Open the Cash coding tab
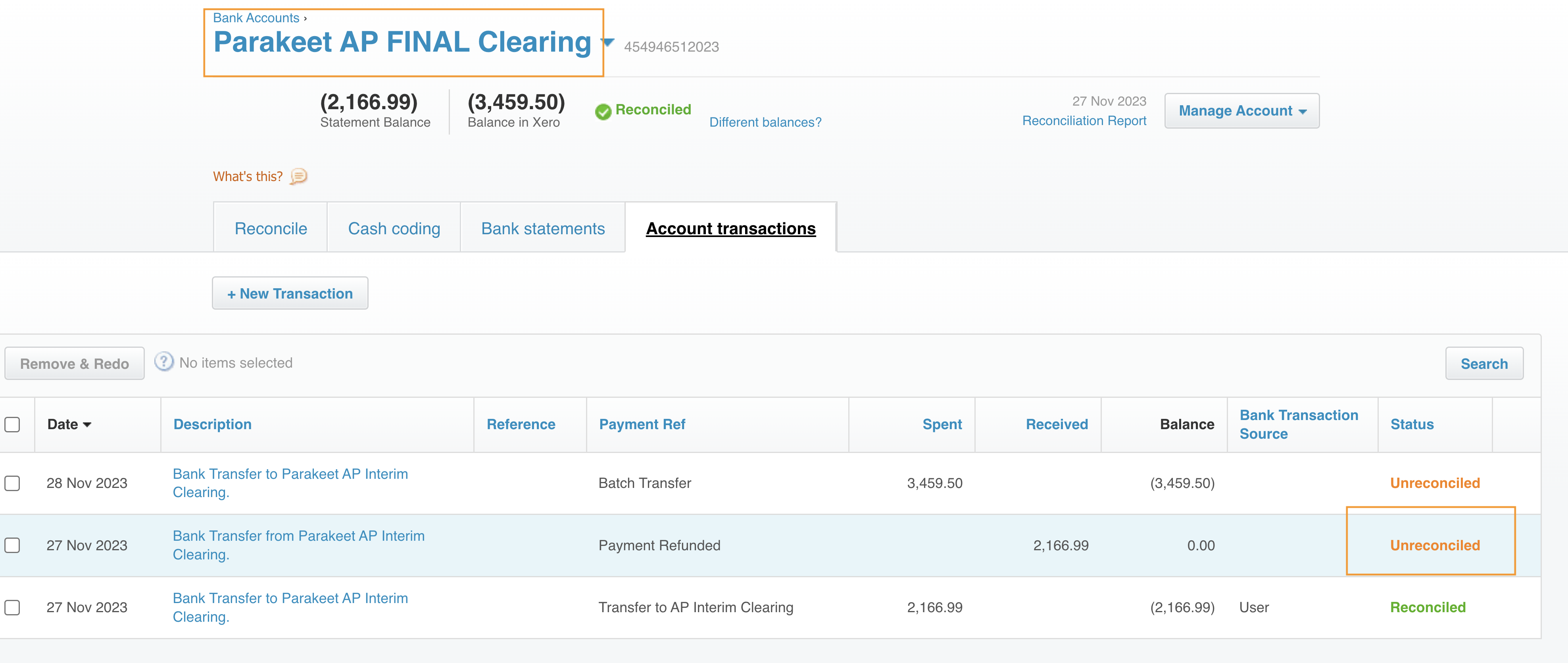The width and height of the screenshot is (1568, 663). (x=394, y=228)
